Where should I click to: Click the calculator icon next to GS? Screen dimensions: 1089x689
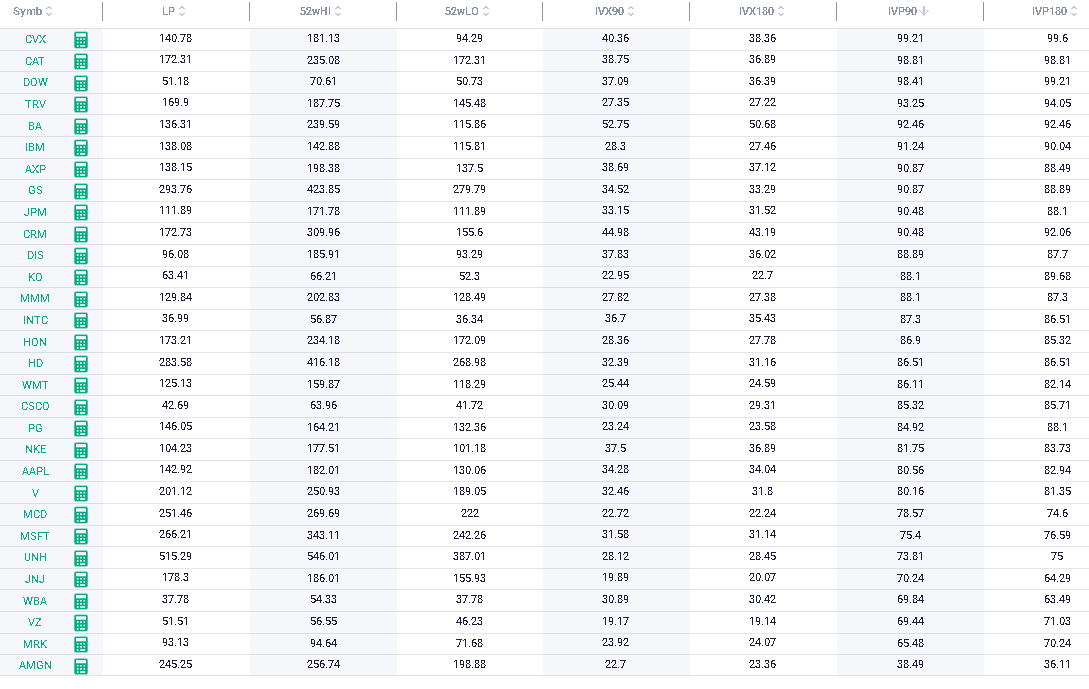tap(81, 191)
